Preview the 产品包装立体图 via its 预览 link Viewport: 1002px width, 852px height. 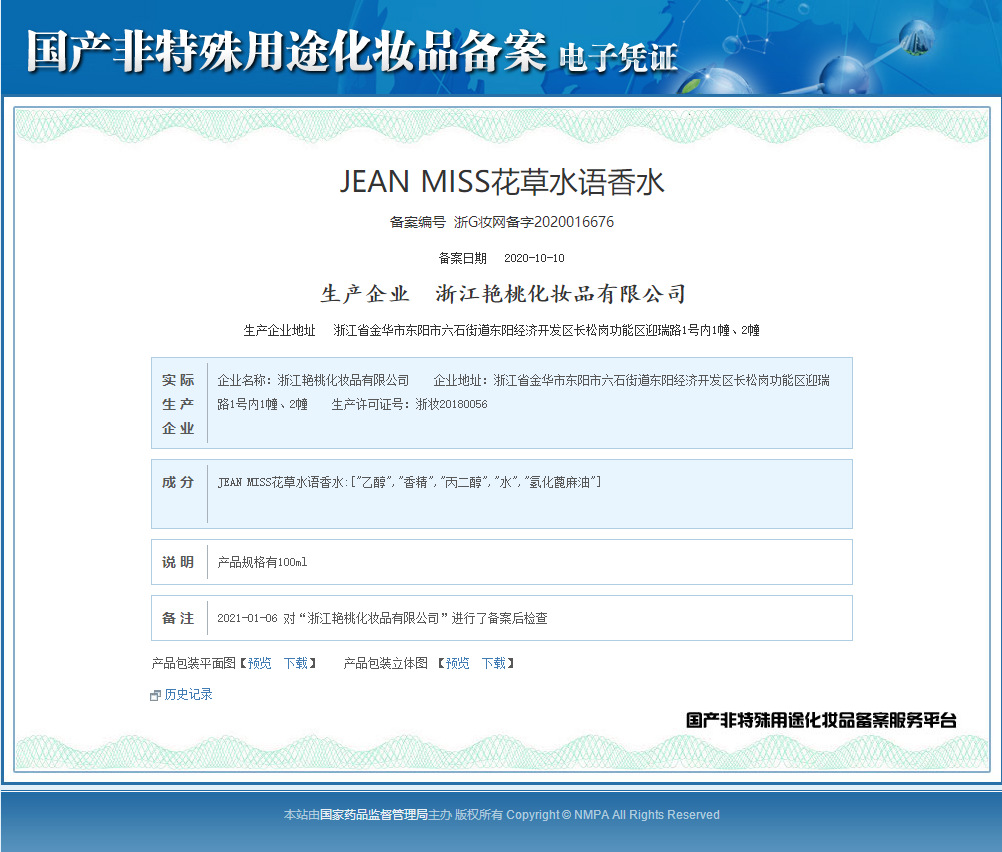click(x=458, y=663)
